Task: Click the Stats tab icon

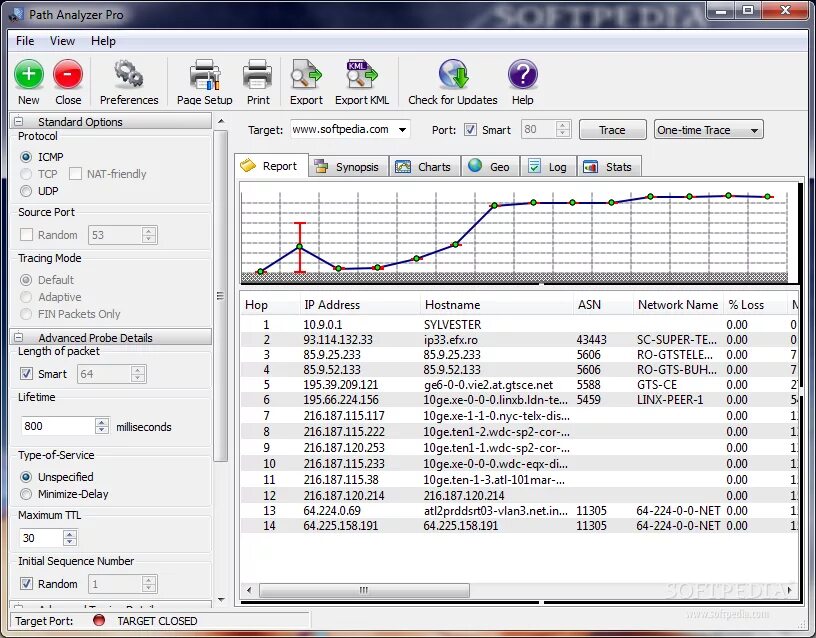Action: point(590,167)
